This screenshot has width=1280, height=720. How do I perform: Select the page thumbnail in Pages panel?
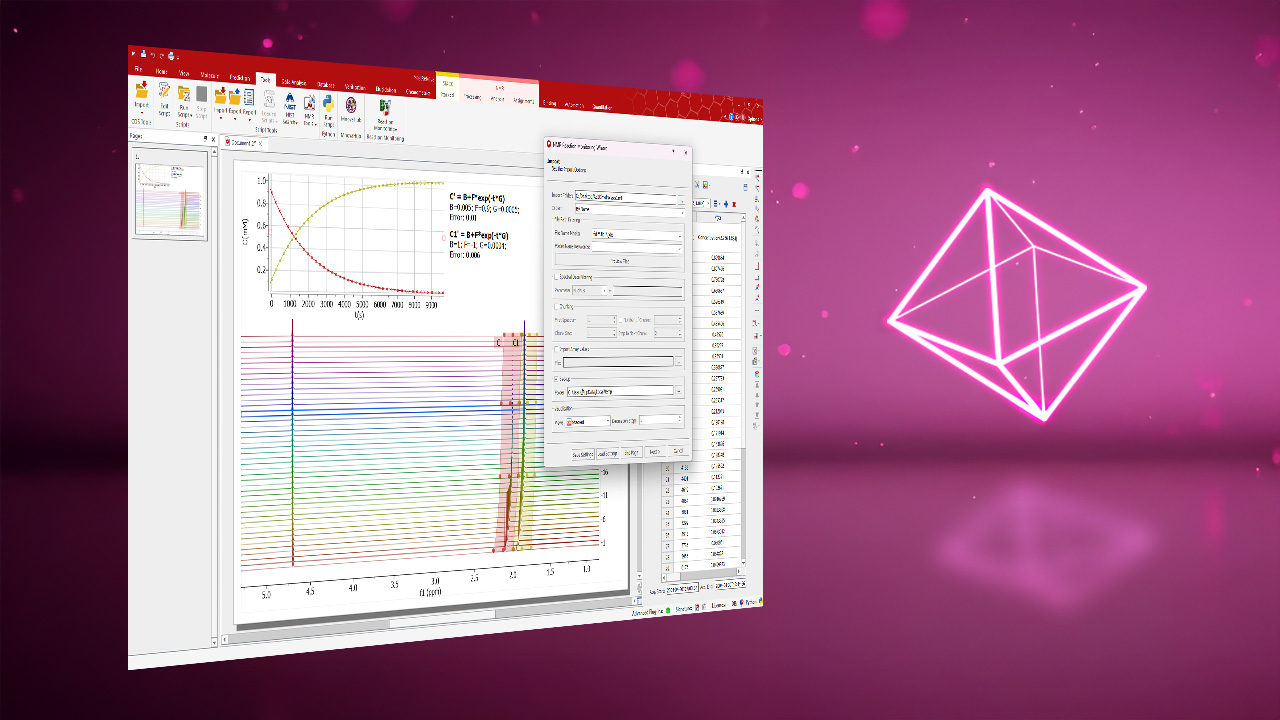click(x=170, y=196)
